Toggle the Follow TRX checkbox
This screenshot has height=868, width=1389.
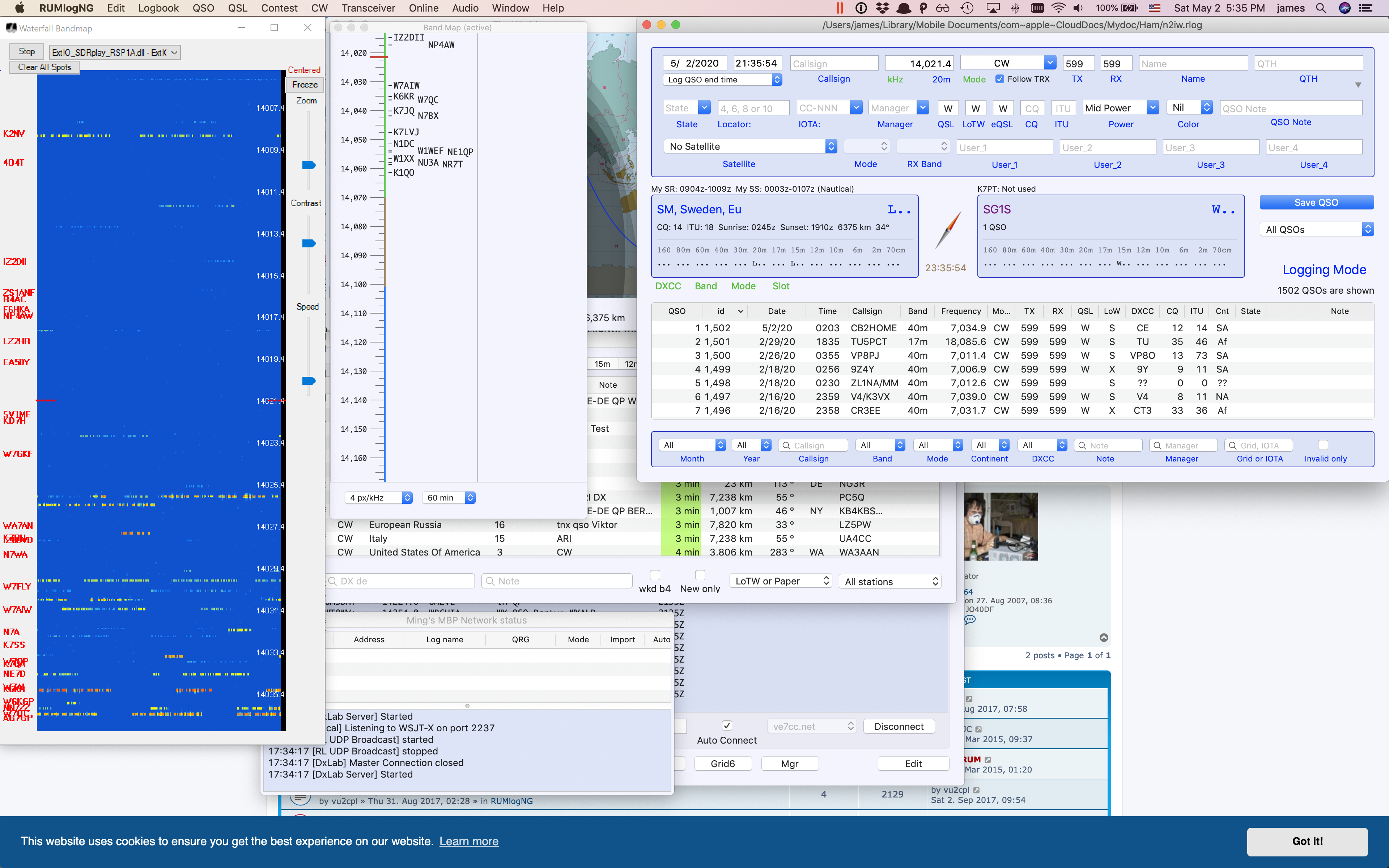coord(1000,79)
